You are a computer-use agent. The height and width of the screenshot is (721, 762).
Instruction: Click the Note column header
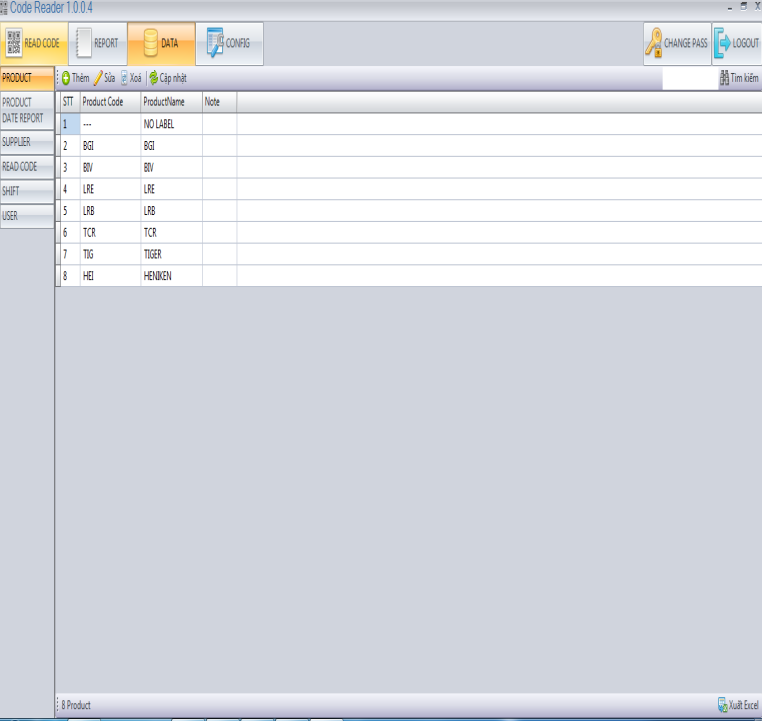(220, 102)
